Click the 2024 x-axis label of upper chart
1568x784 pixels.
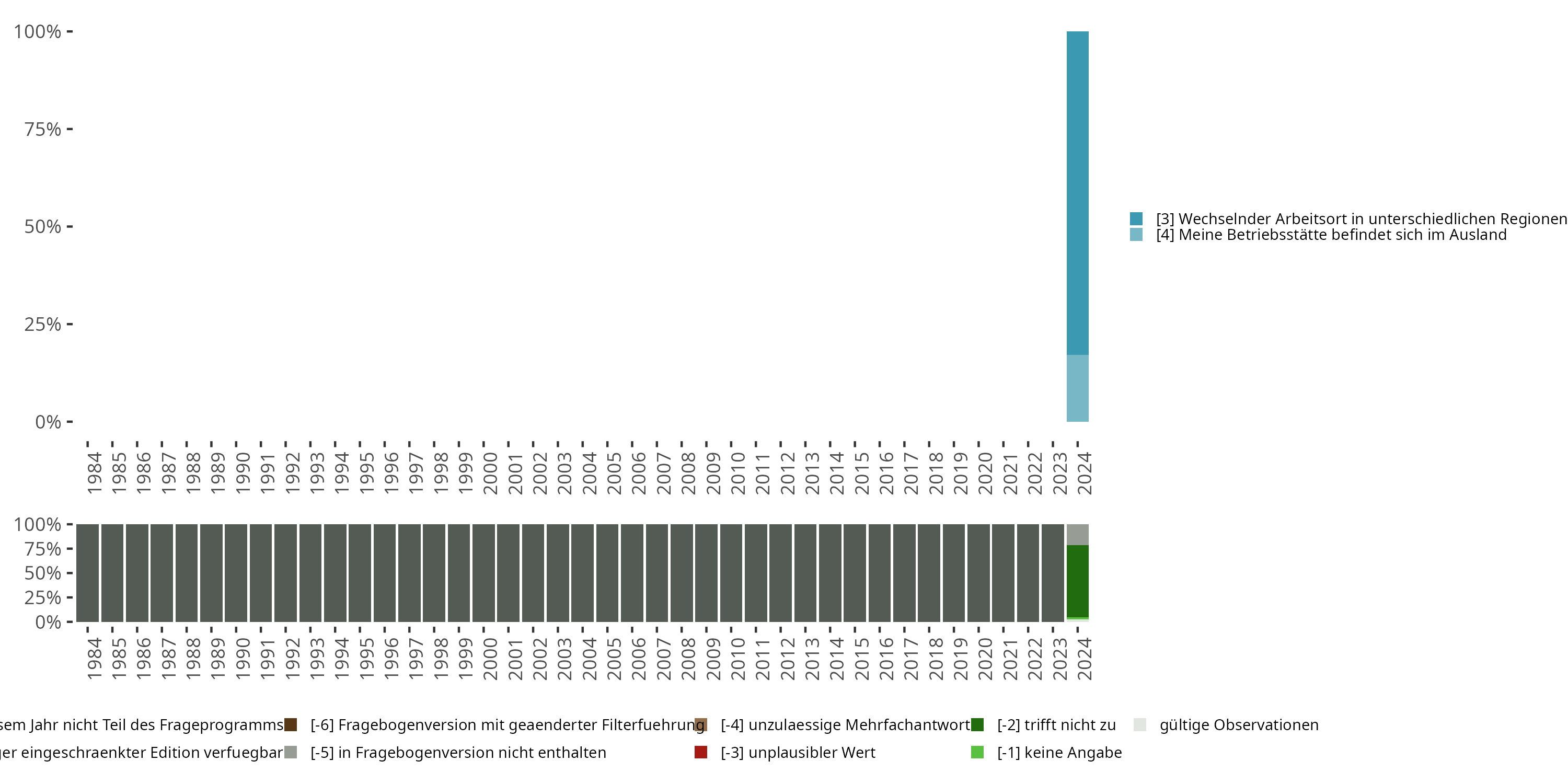1084,474
